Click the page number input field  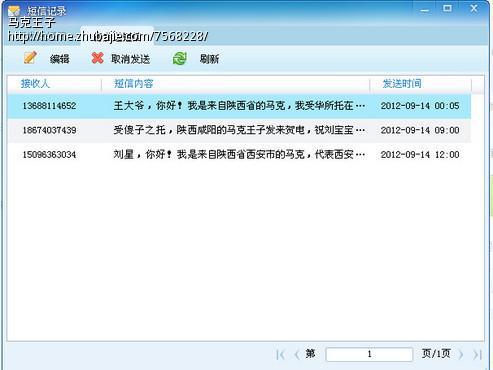point(369,354)
